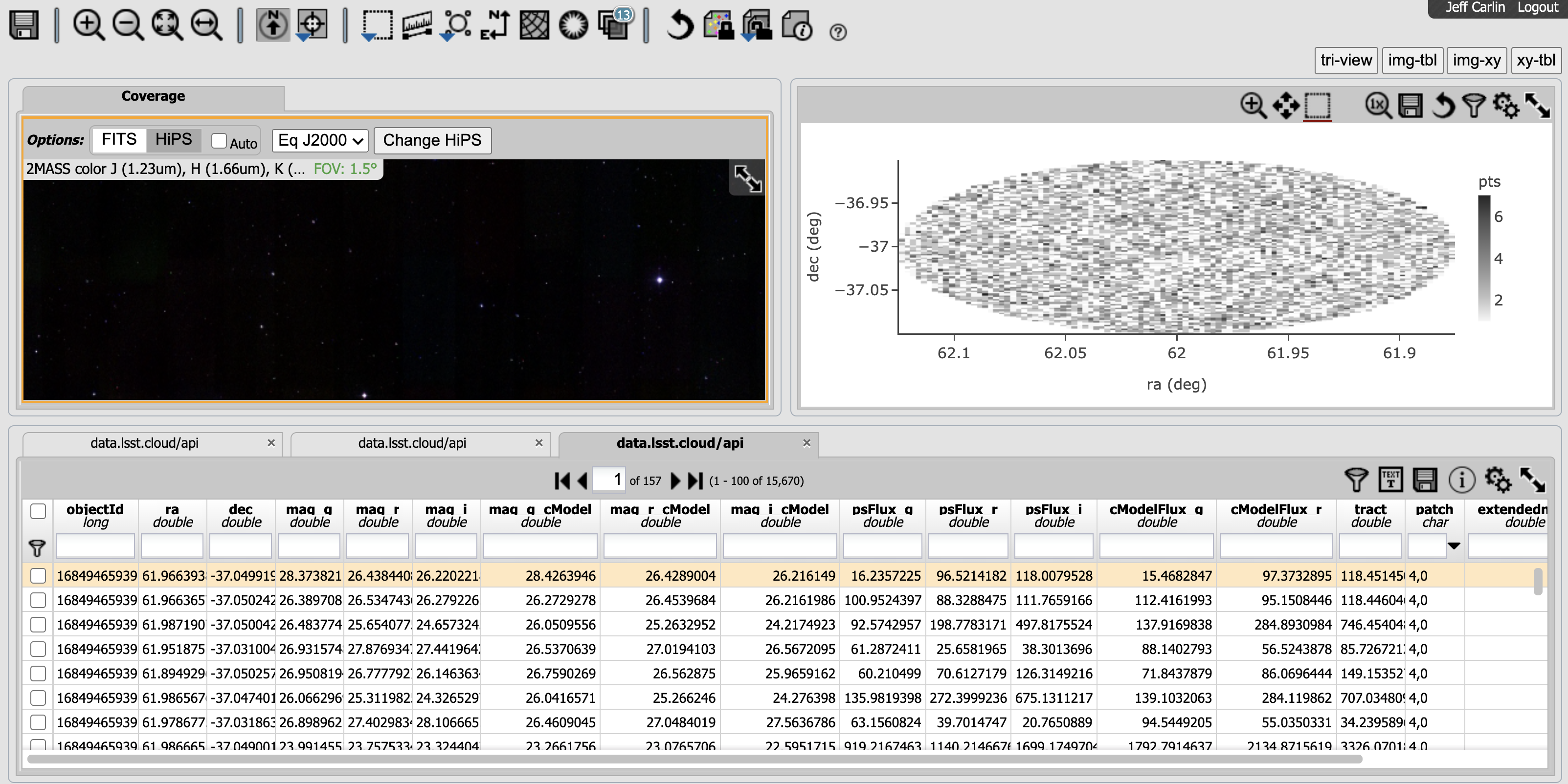Expand the table to full screen

pos(1532,480)
